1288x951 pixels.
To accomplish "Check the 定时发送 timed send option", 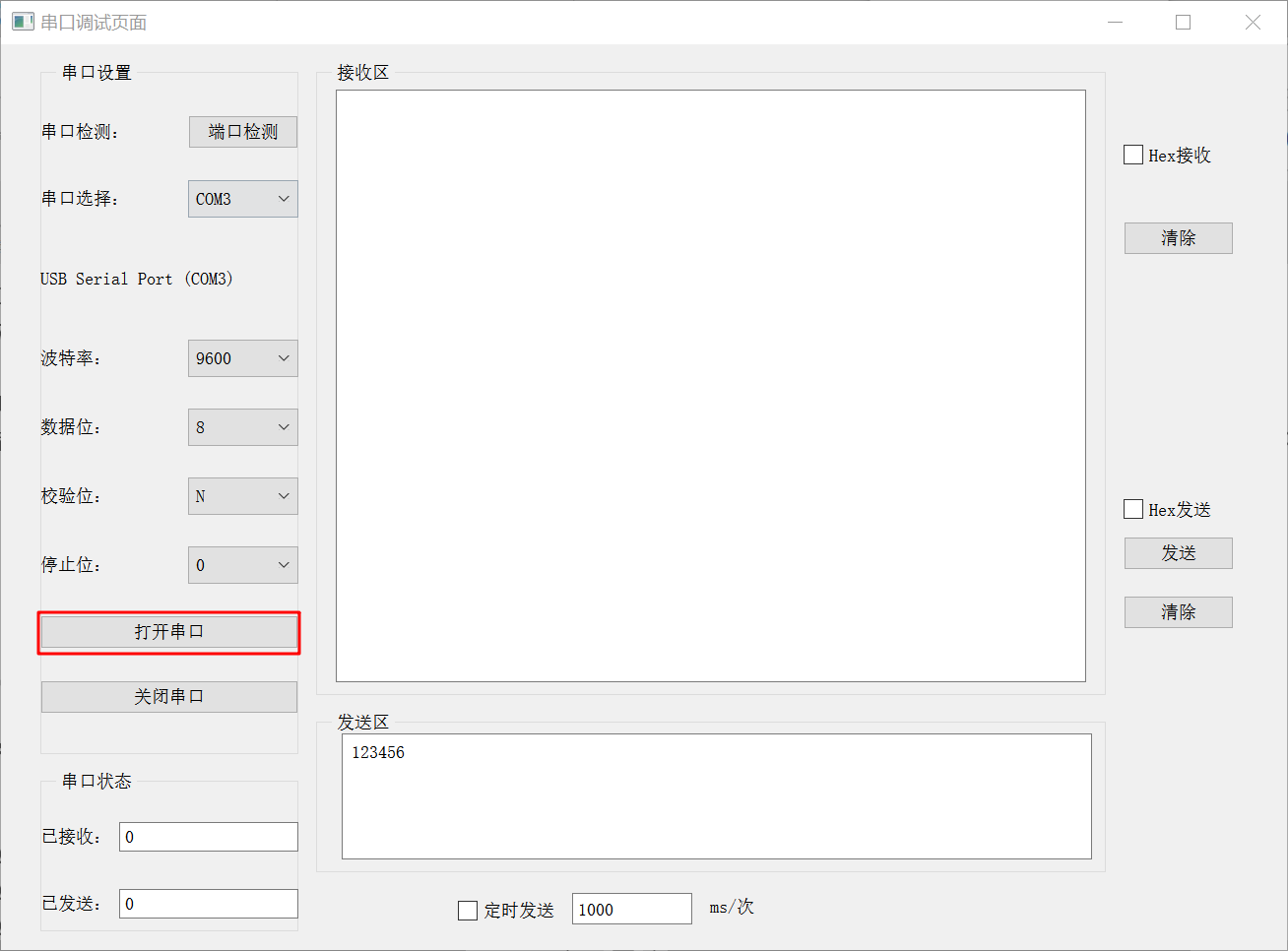I will click(x=467, y=910).
